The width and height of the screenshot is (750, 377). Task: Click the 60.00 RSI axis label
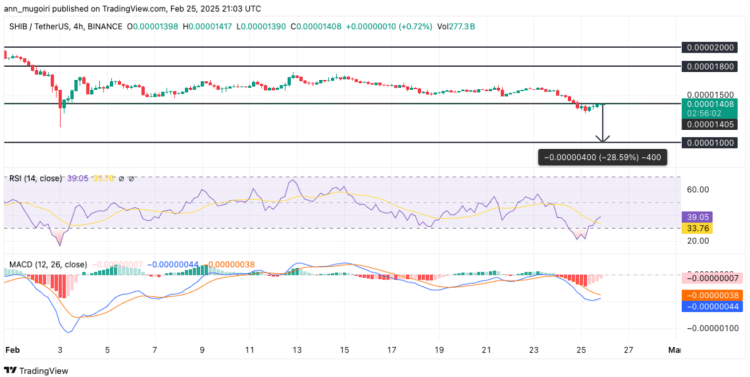(698, 190)
